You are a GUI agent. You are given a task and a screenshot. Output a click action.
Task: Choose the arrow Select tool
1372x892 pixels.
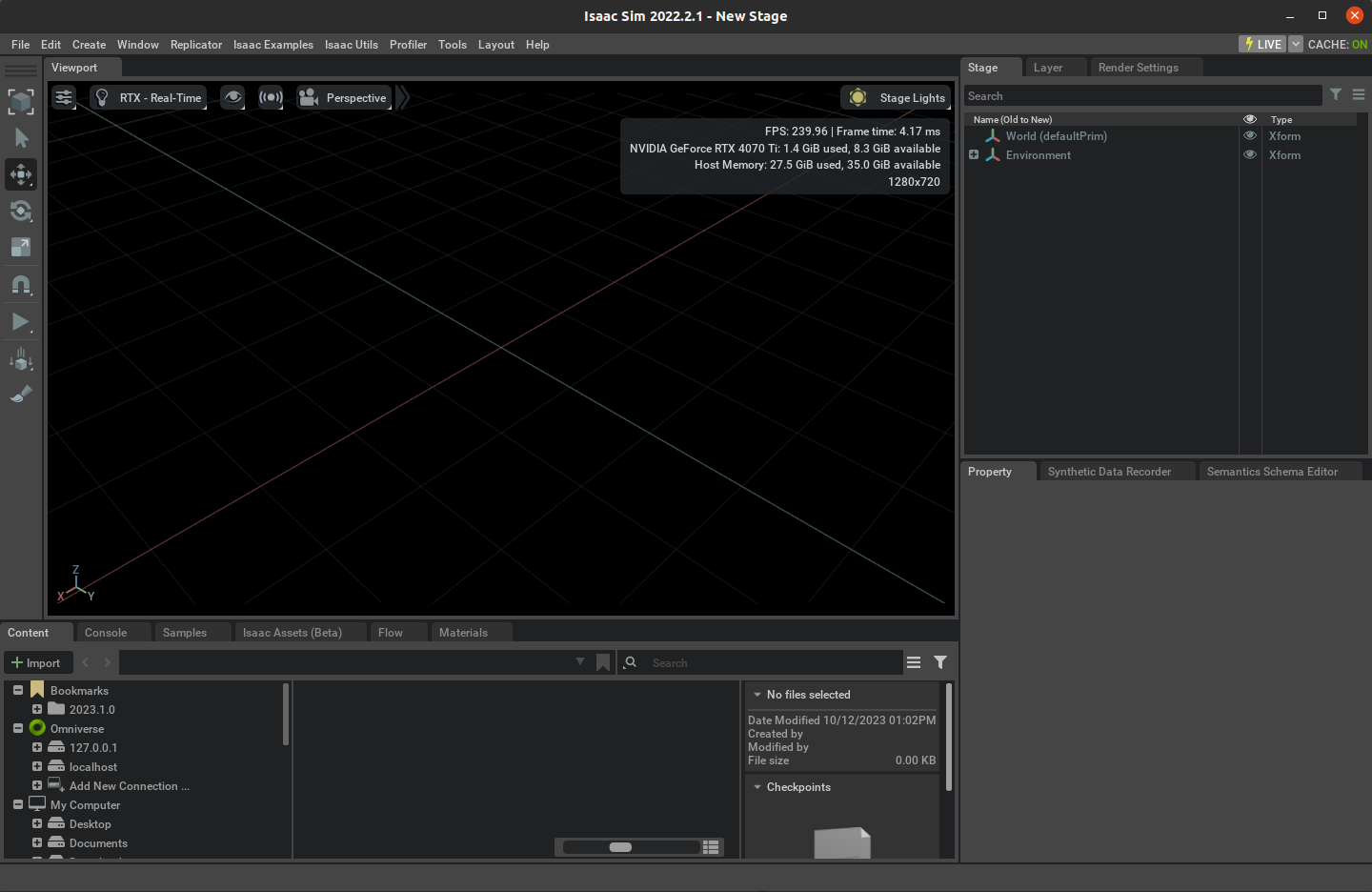pyautogui.click(x=21, y=138)
